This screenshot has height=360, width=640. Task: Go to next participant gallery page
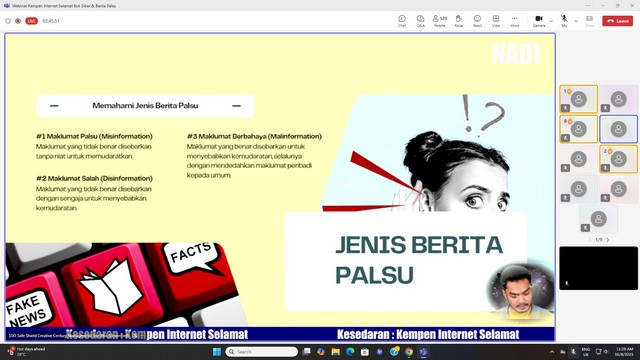(608, 240)
